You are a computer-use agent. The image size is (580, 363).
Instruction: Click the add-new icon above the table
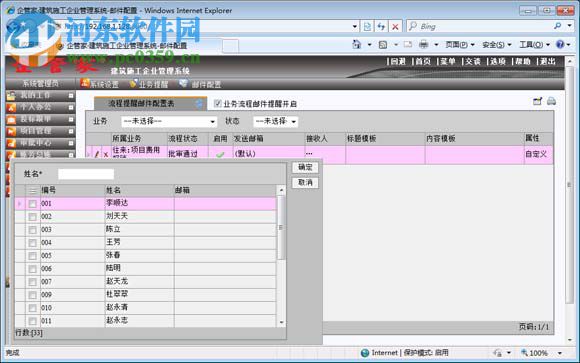point(537,101)
